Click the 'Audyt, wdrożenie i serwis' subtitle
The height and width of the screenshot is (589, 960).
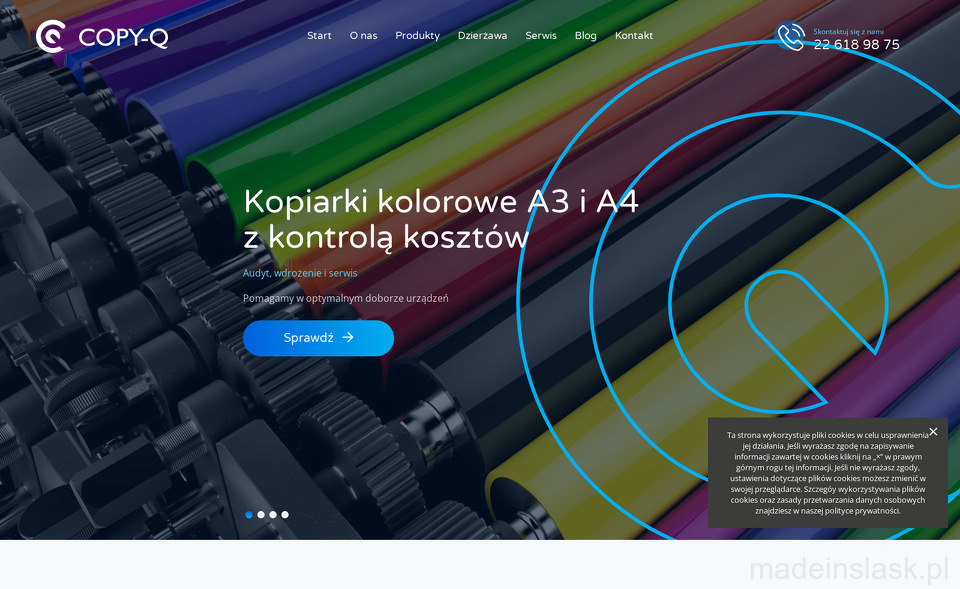pyautogui.click(x=300, y=273)
